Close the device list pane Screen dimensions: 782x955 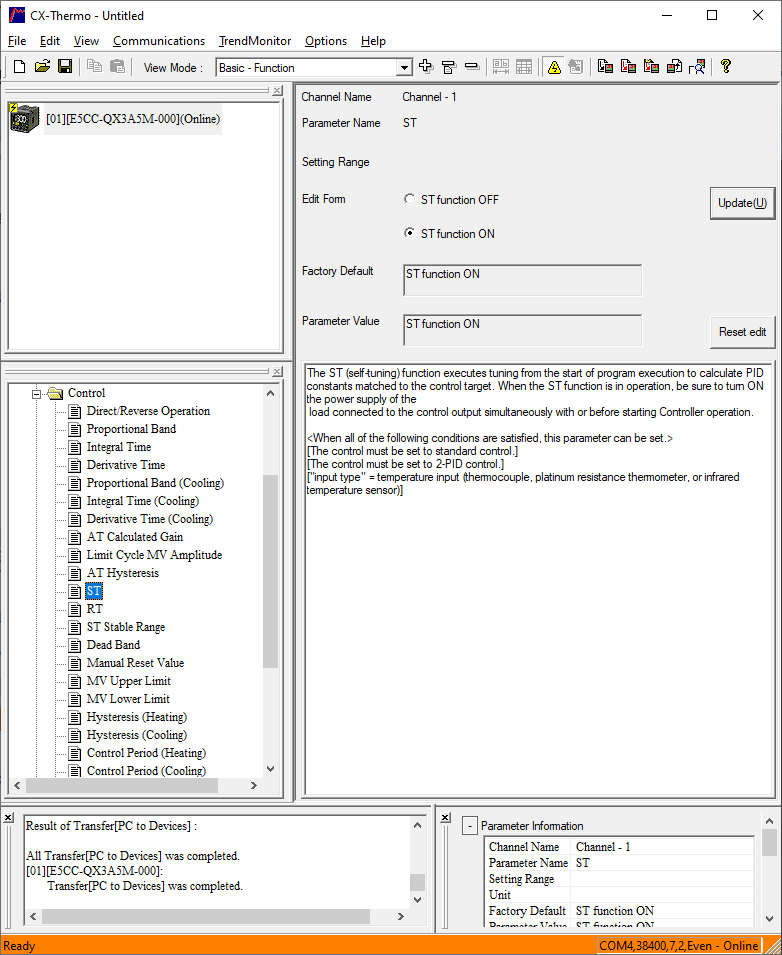pyautogui.click(x=277, y=91)
